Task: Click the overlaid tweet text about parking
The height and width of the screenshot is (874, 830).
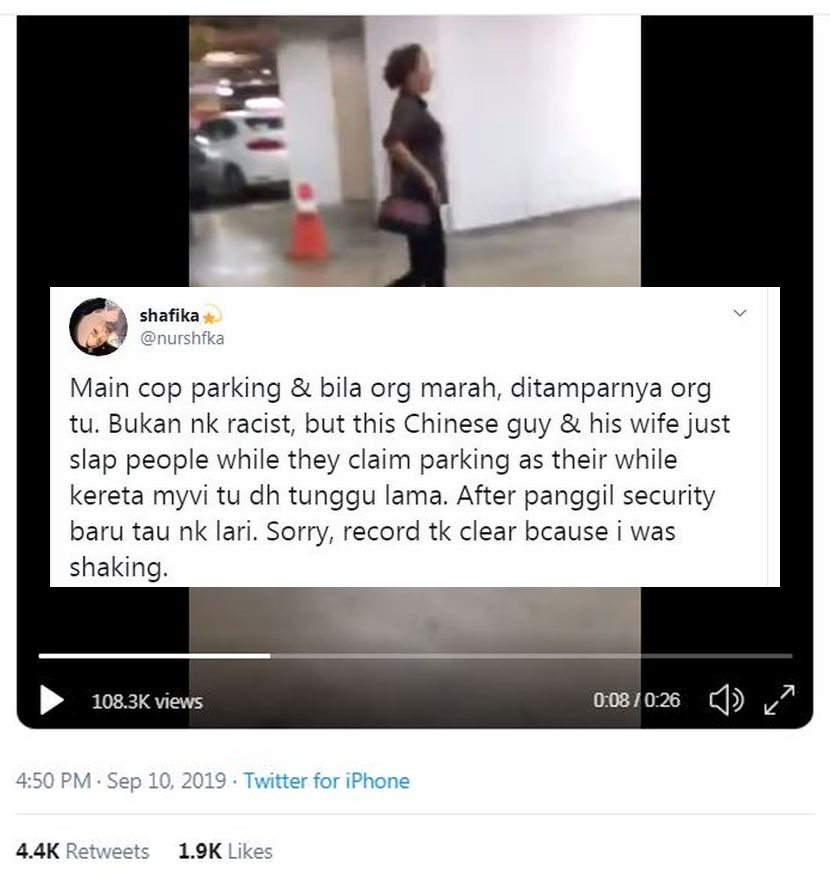Action: click(400, 478)
